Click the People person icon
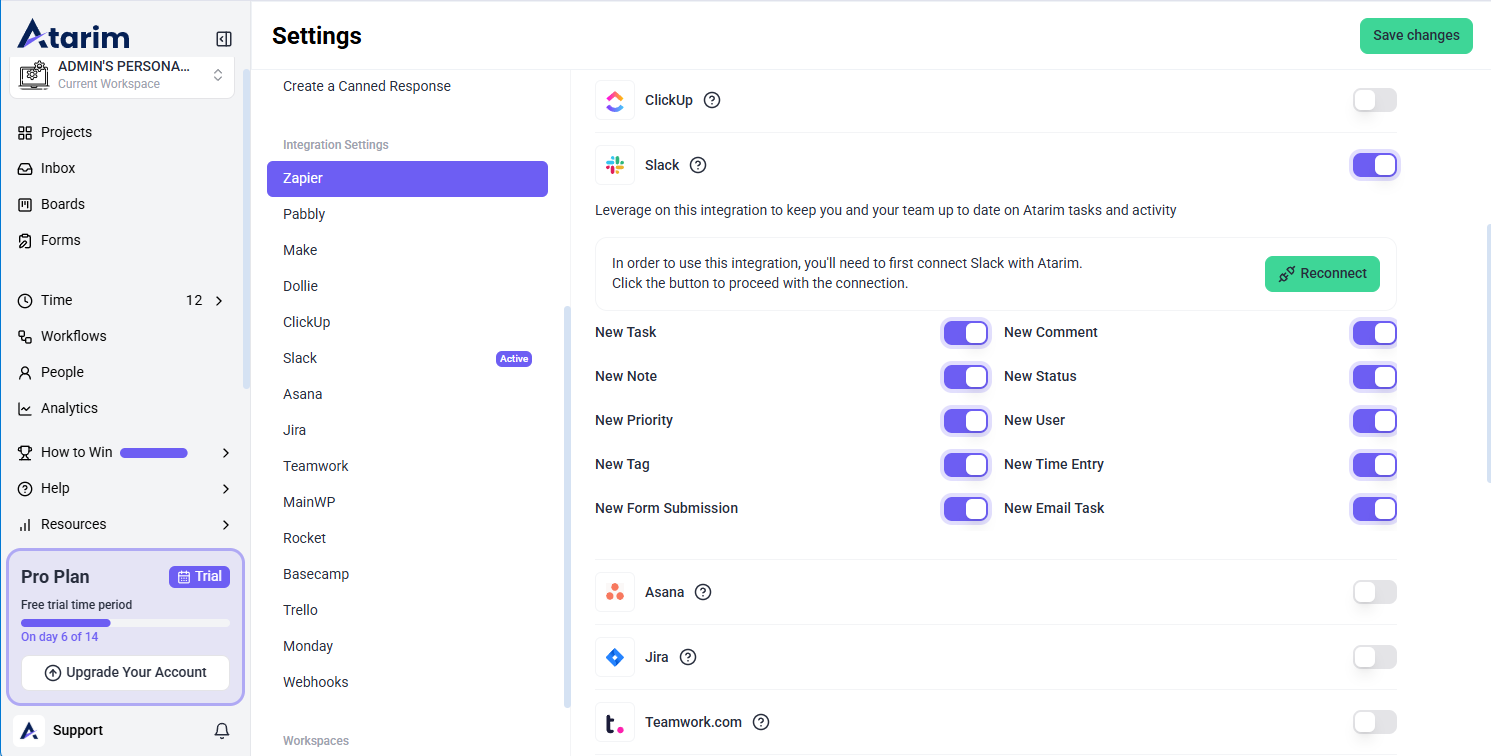This screenshot has height=756, width=1491. click(x=25, y=373)
